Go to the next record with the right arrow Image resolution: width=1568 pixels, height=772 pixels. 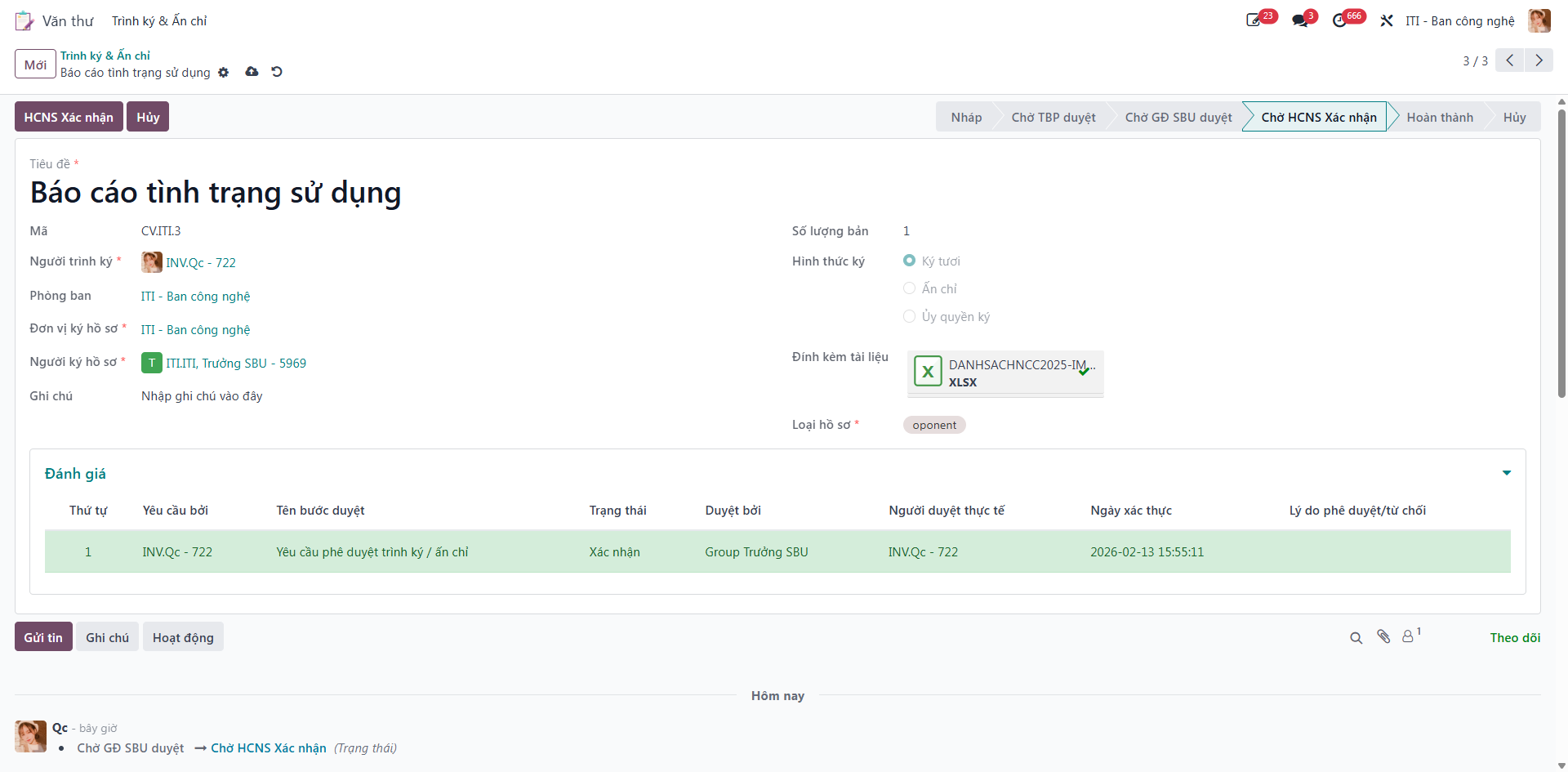coord(1539,60)
